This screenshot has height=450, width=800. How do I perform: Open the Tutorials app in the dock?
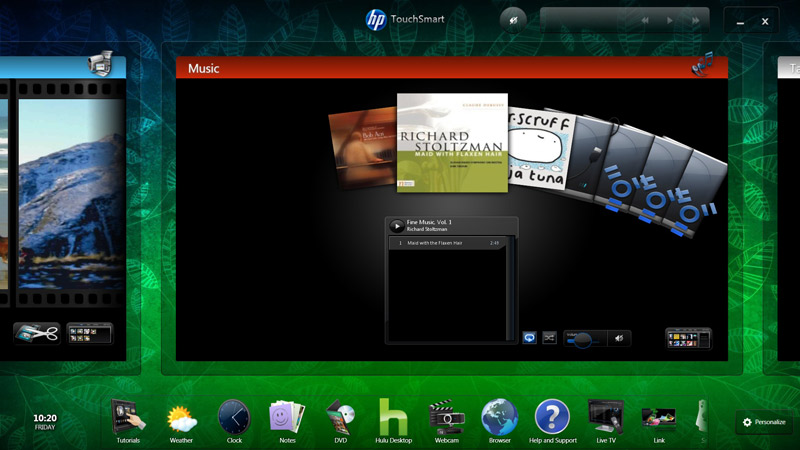[128, 421]
